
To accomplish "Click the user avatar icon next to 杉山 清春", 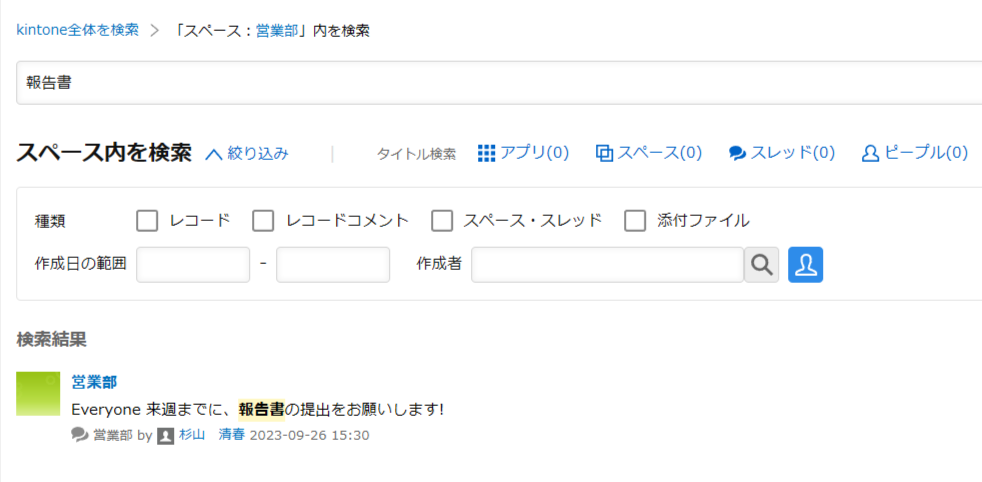I will tap(165, 436).
